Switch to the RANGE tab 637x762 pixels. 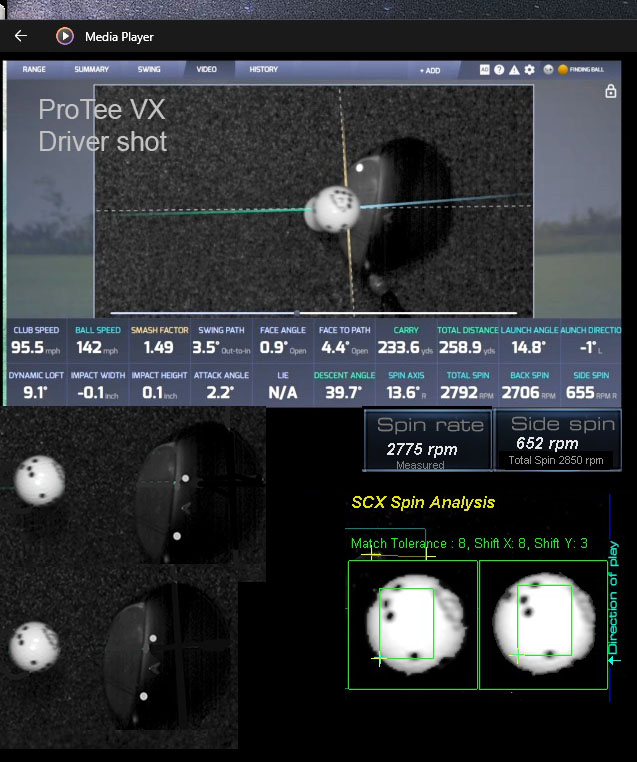pos(34,69)
